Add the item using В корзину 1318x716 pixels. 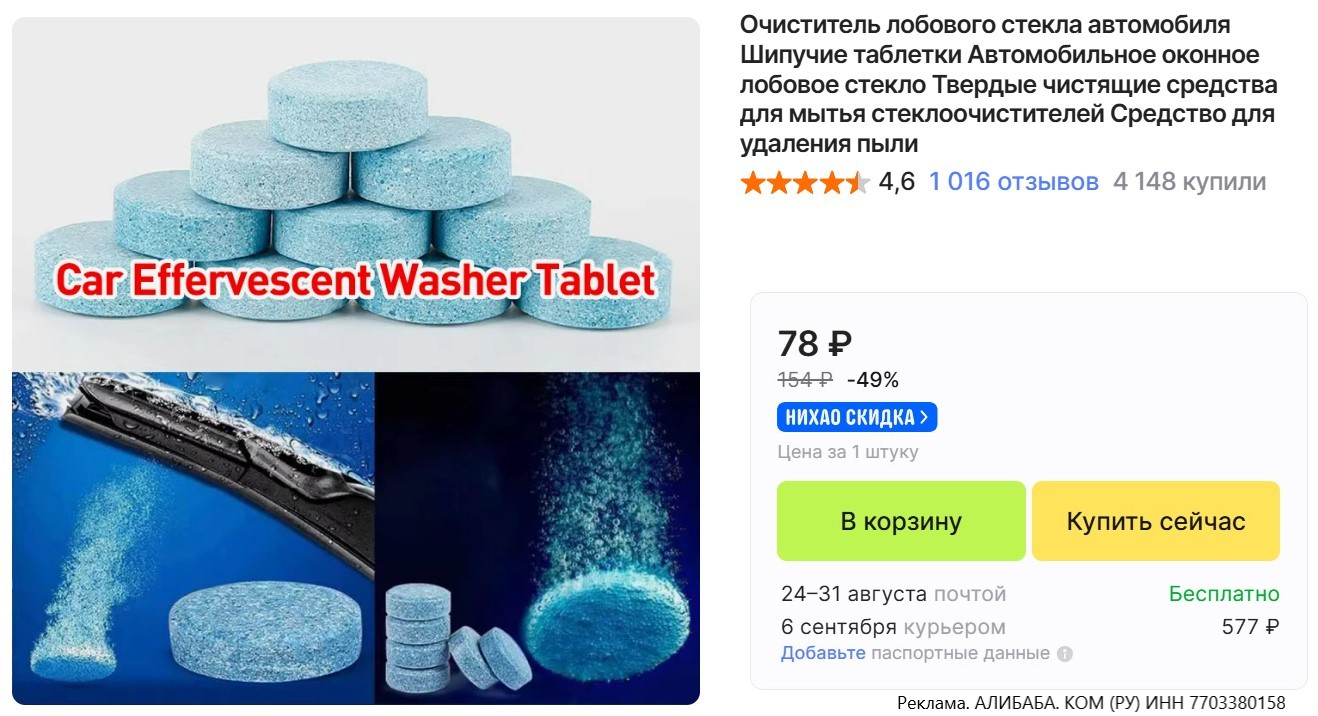coord(901,521)
